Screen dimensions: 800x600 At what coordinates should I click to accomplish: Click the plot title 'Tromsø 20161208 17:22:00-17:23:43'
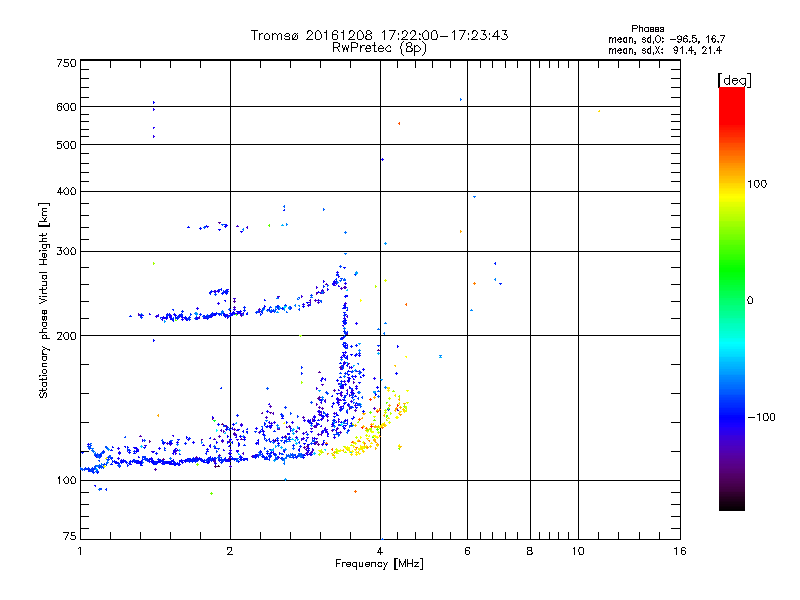click(379, 35)
